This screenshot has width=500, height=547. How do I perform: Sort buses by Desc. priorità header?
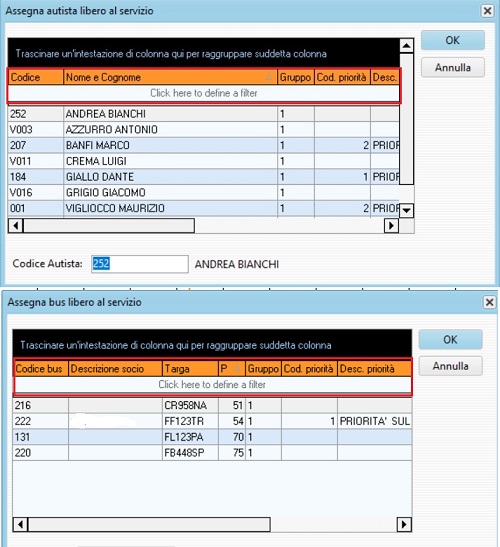point(374,369)
